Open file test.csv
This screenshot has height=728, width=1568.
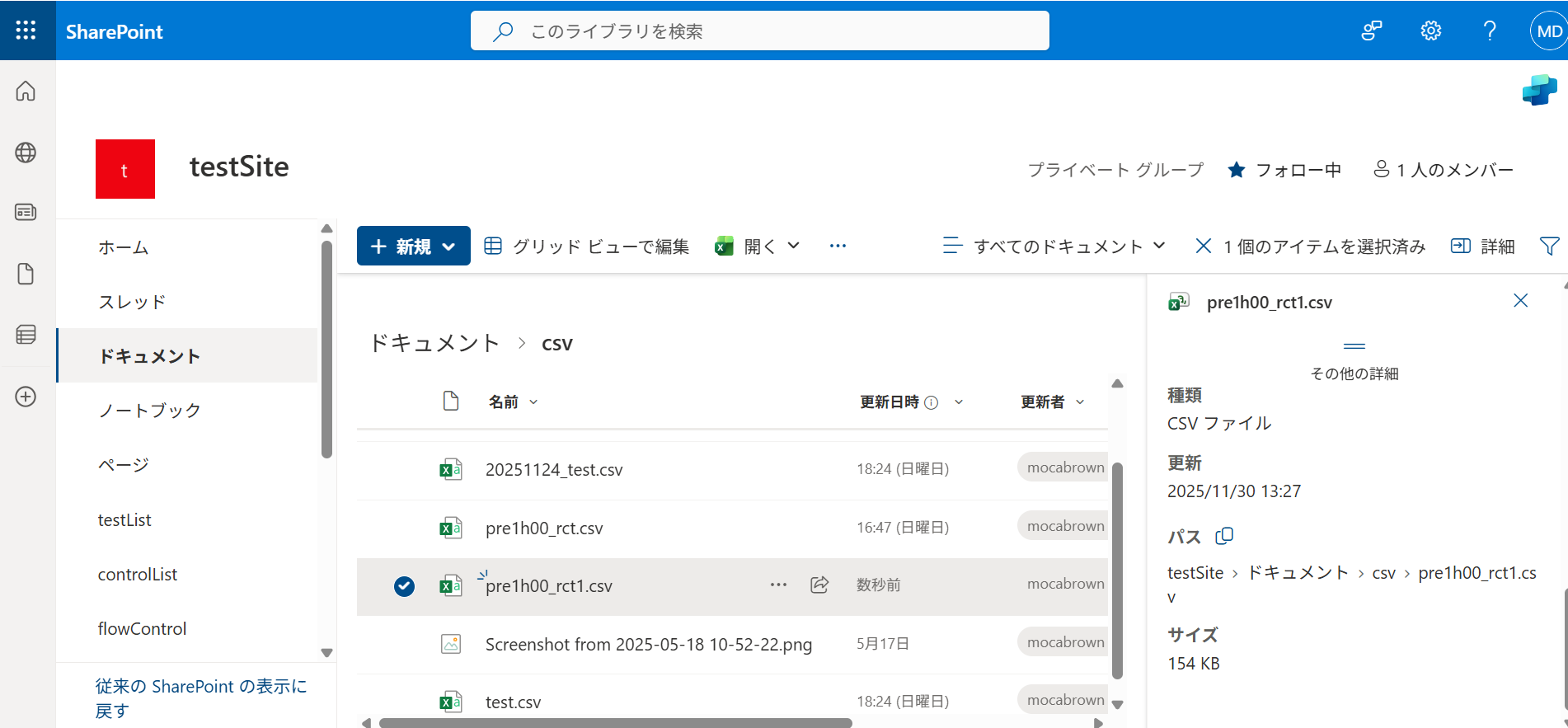[513, 702]
